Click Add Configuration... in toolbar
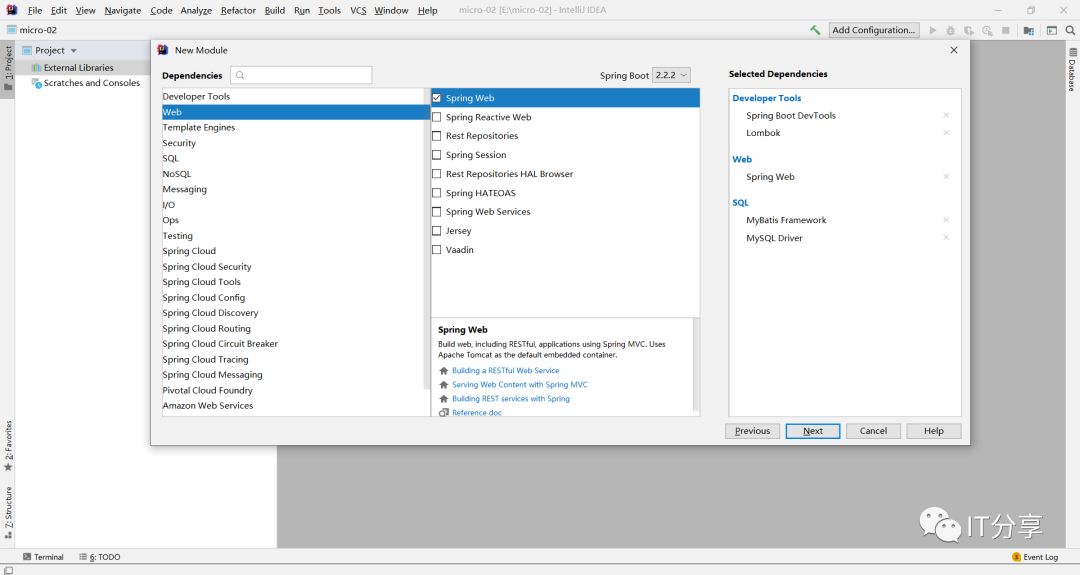The width and height of the screenshot is (1080, 575). pos(873,30)
